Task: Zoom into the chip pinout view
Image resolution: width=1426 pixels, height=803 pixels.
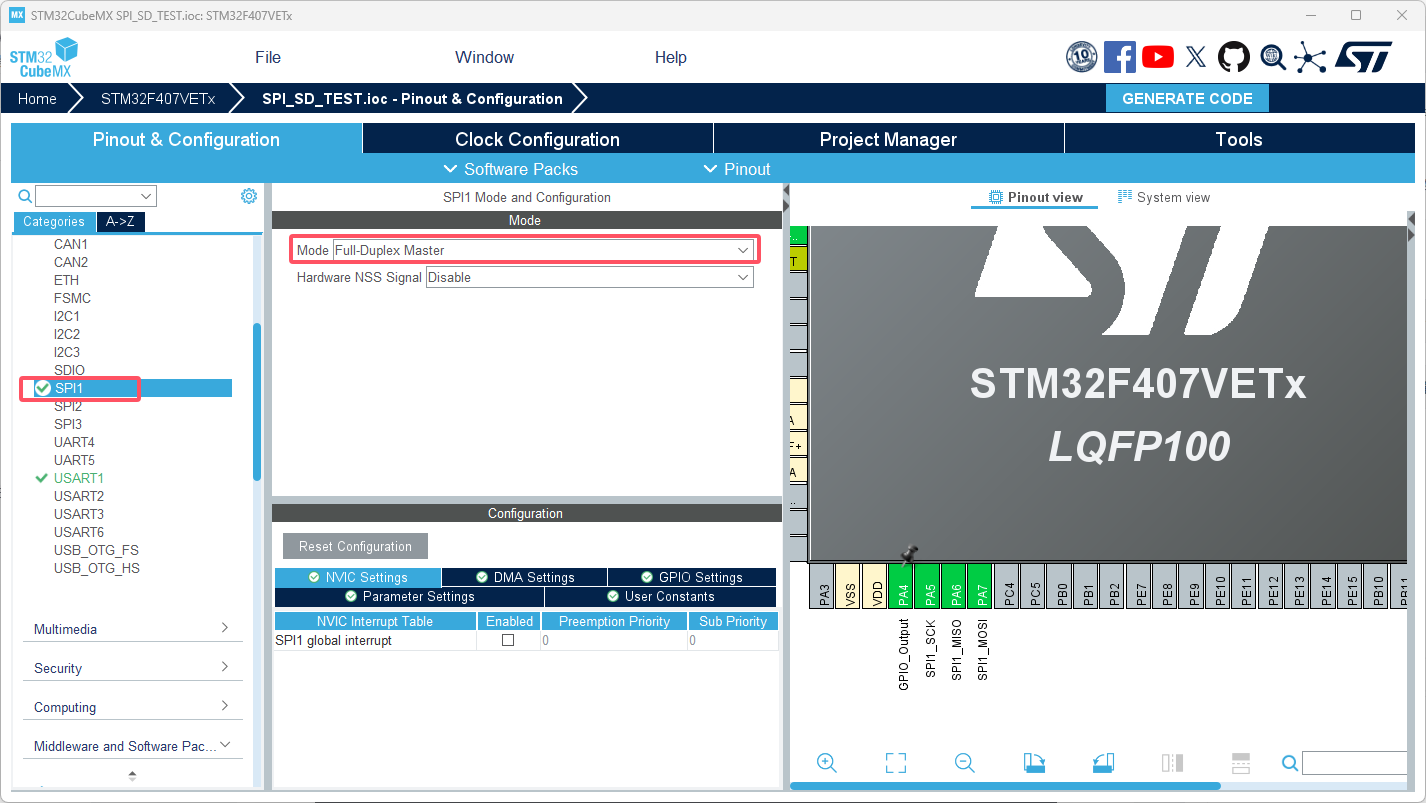Action: point(827,762)
